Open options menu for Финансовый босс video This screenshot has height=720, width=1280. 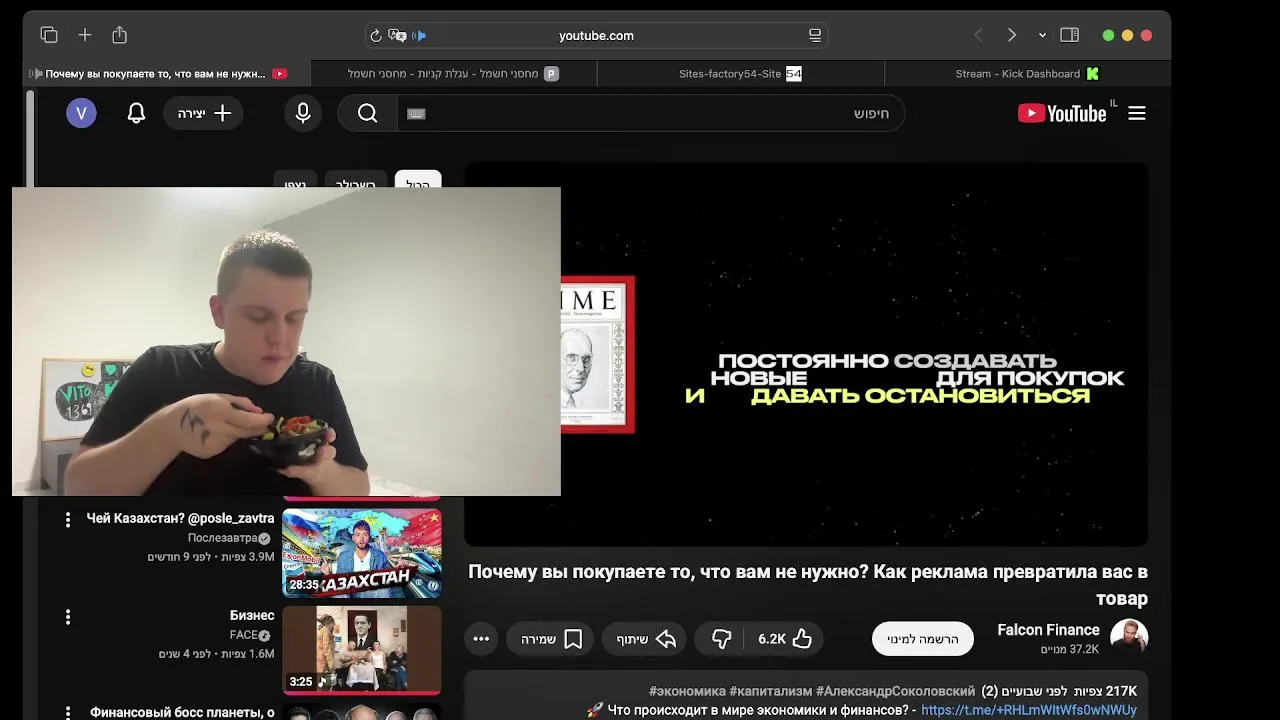point(68,714)
